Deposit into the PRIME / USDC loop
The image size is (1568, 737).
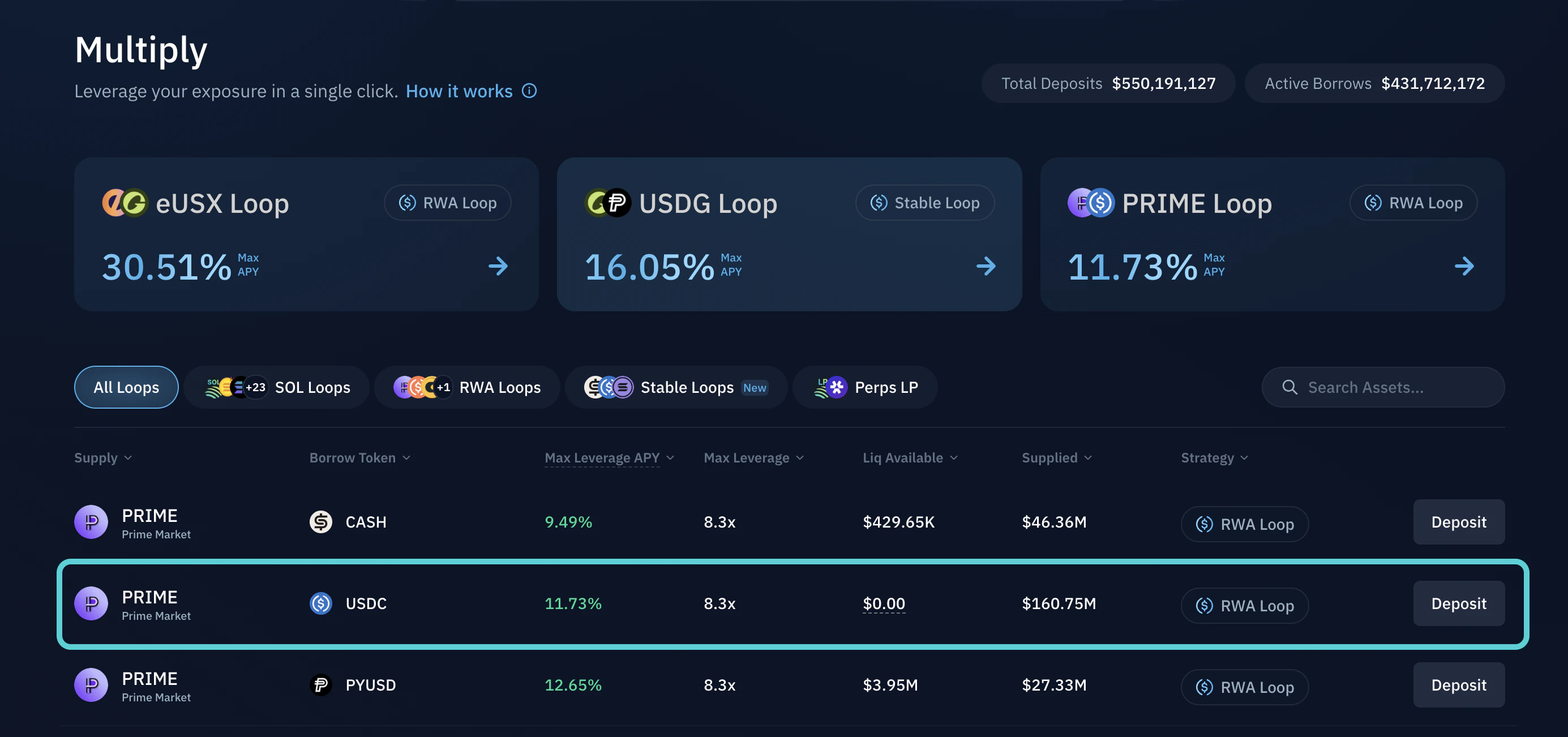[x=1459, y=604]
